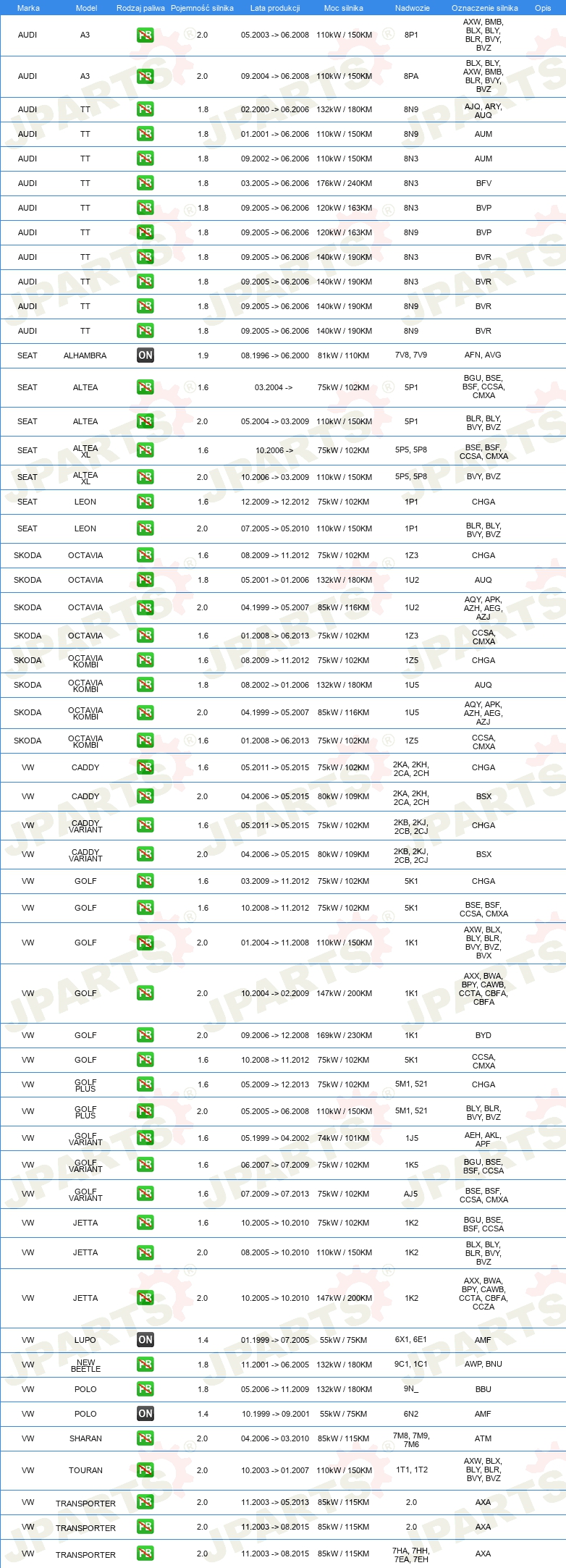Click fuel icon in VW Caddy BSX row
The height and width of the screenshot is (1568, 566).
pos(145,796)
